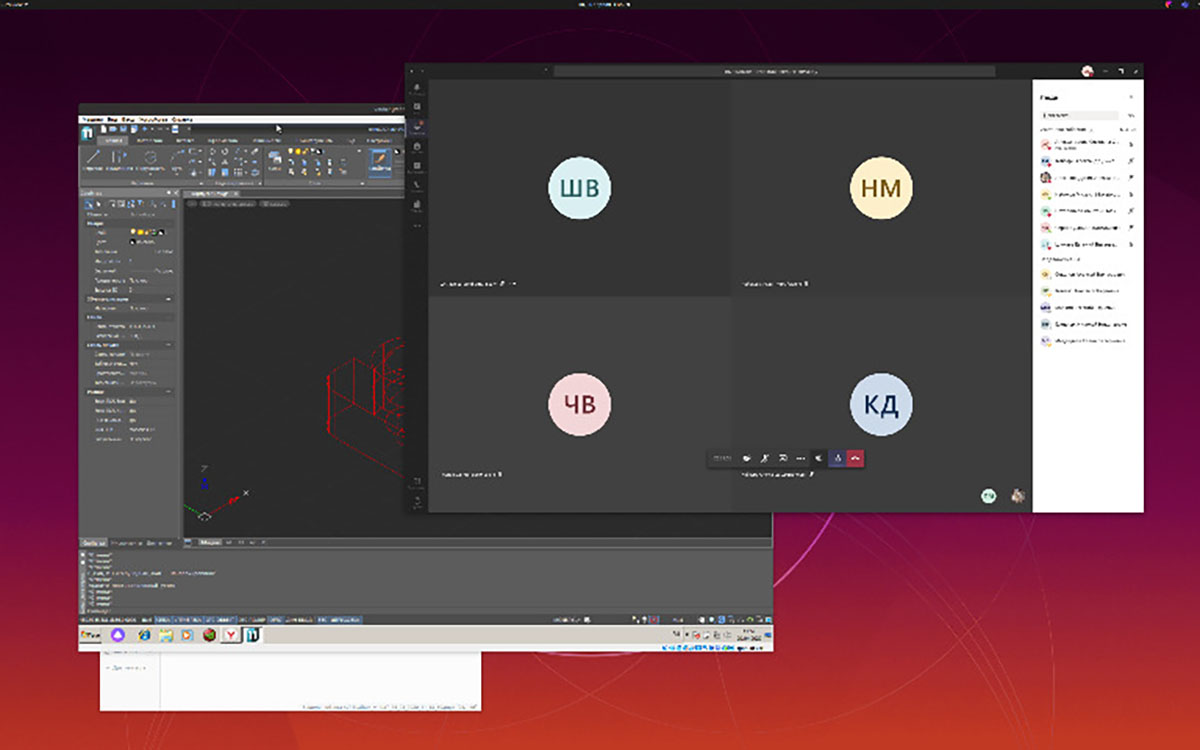This screenshot has width=1200, height=750.
Task: Select the first (active) nanoCAD ribbon tab
Action: [x=113, y=141]
